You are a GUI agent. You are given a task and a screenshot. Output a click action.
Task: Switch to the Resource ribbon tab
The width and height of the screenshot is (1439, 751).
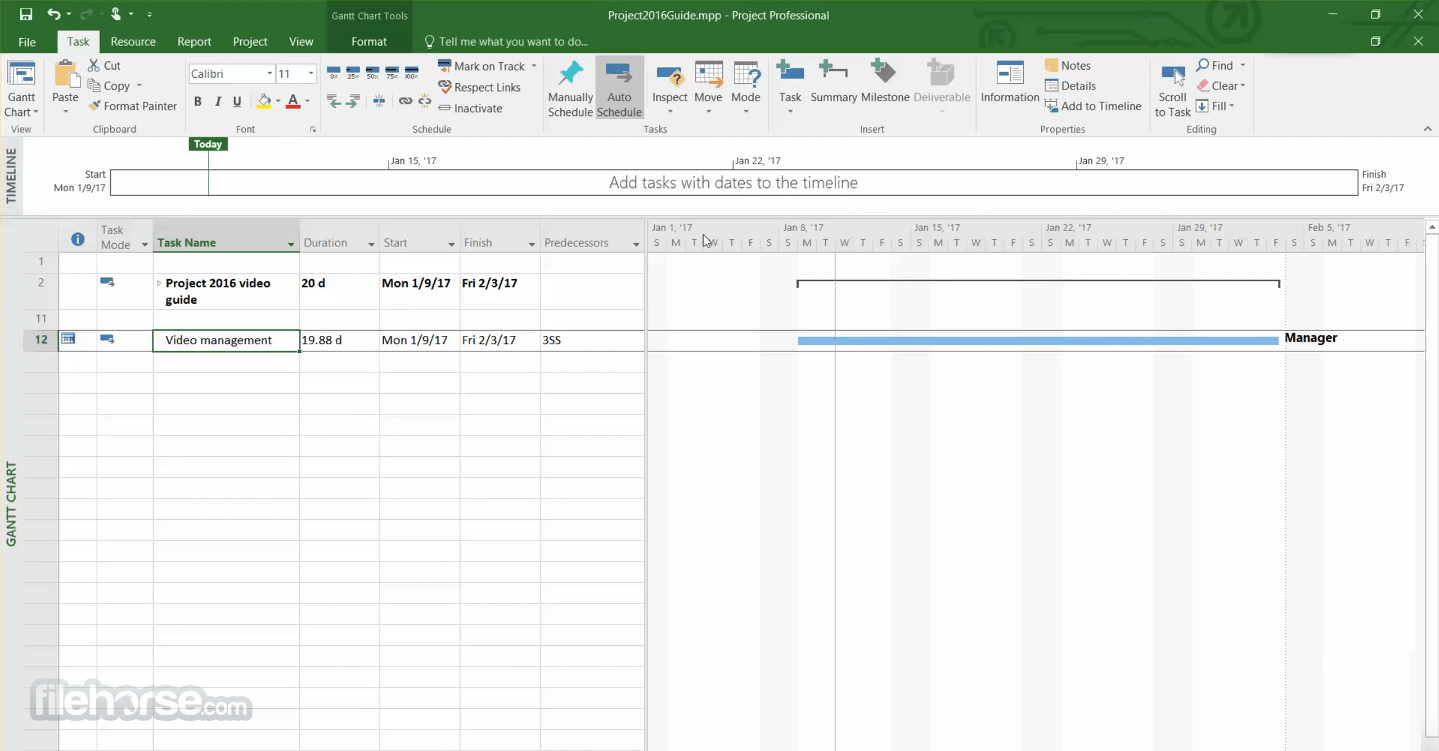(x=132, y=41)
